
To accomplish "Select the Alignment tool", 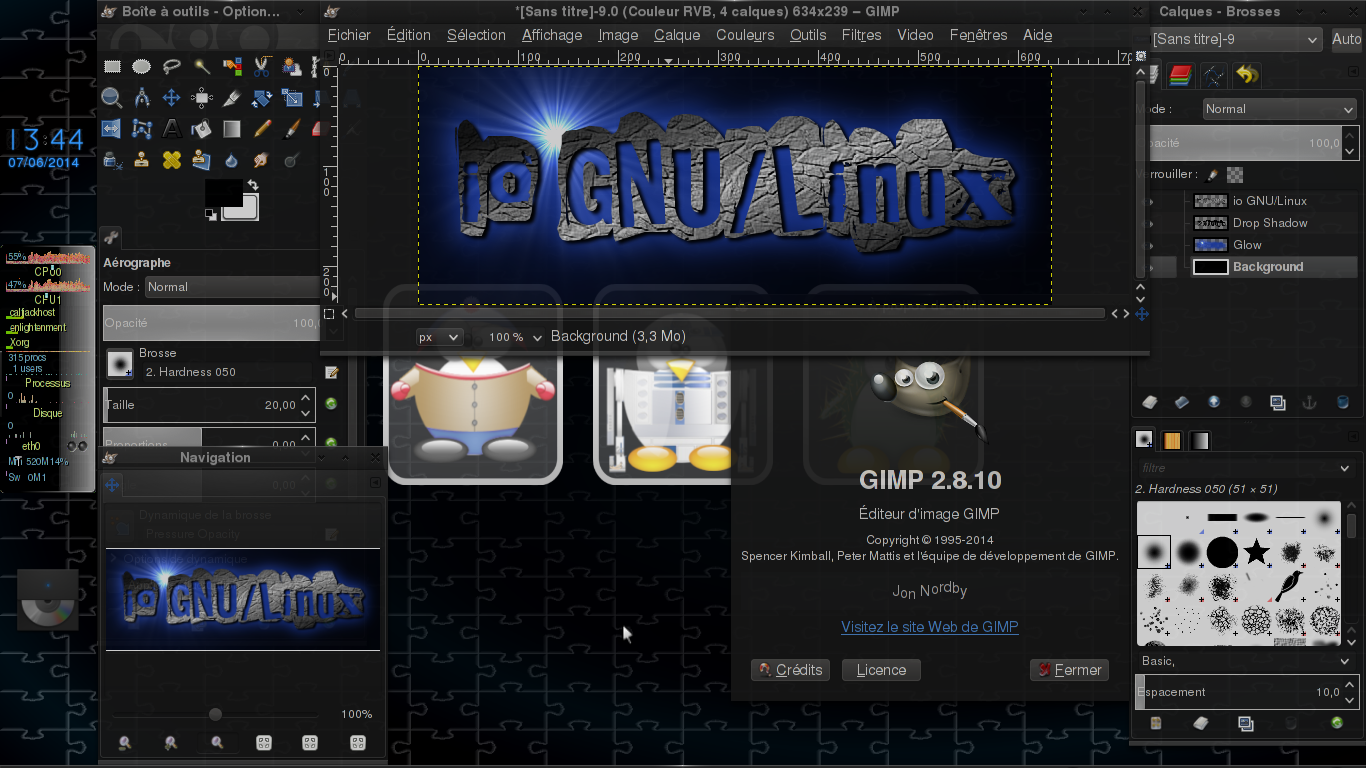I will pyautogui.click(x=202, y=98).
